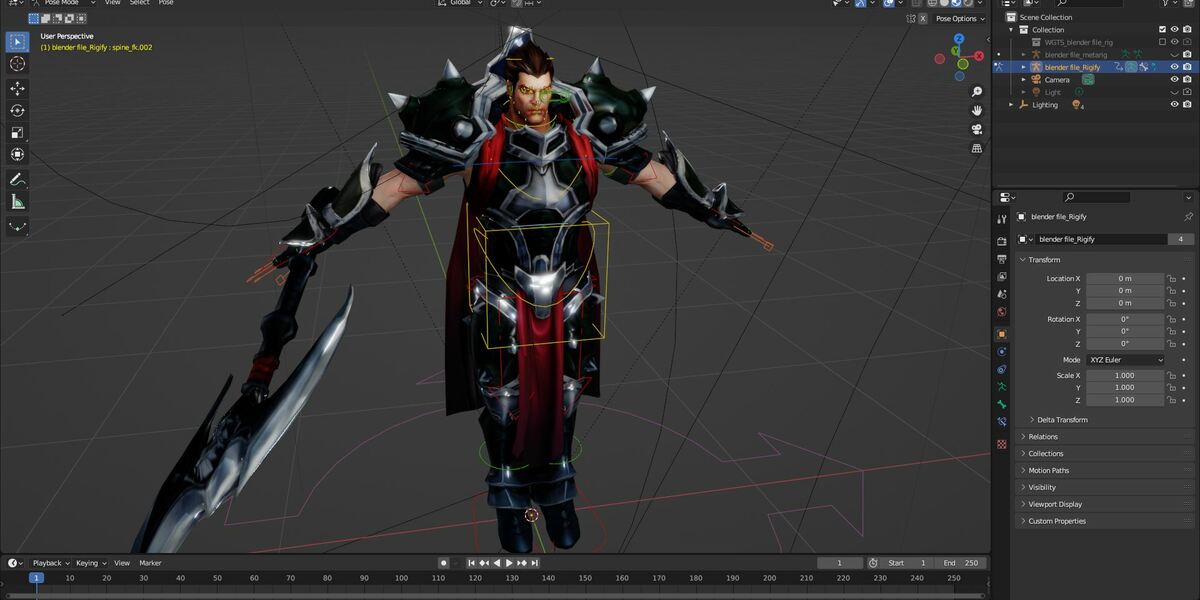Open the Bone Constraints properties tab

(x=1001, y=423)
